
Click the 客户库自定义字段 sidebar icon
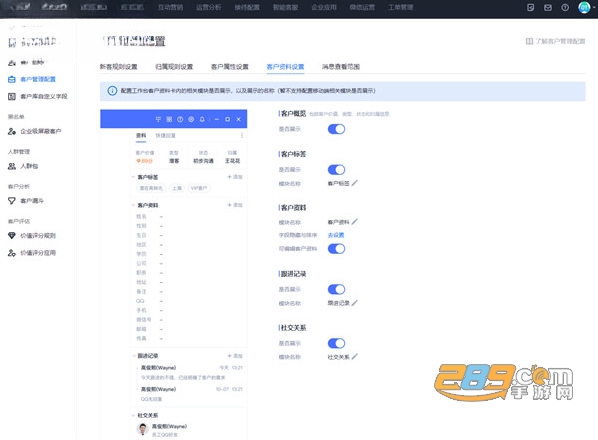12,96
